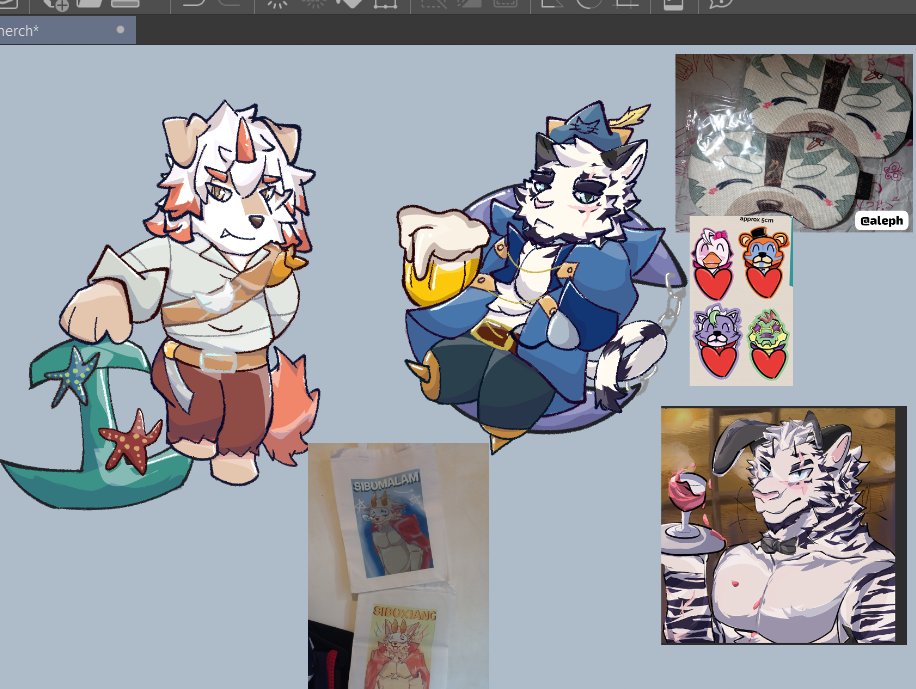Click the blue starfish on the anchor
This screenshot has width=916, height=689.
[74, 374]
